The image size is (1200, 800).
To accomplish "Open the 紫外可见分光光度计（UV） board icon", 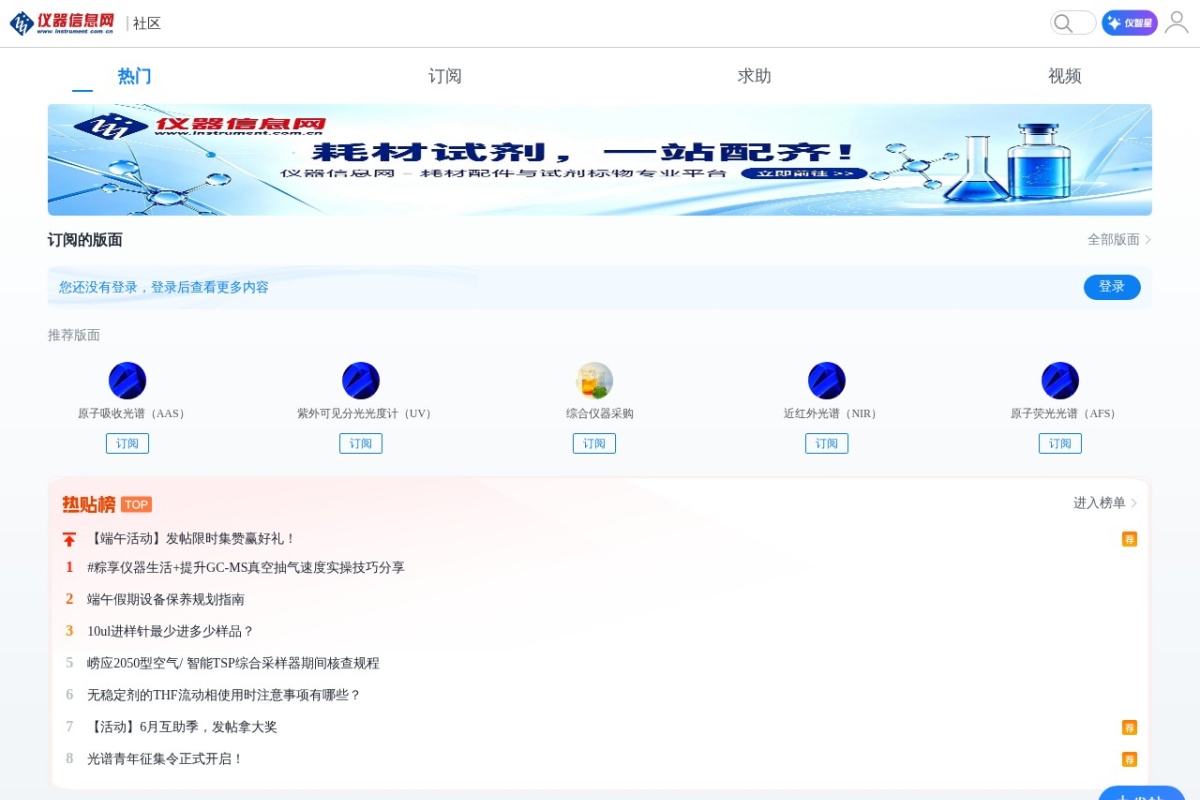I will [361, 381].
